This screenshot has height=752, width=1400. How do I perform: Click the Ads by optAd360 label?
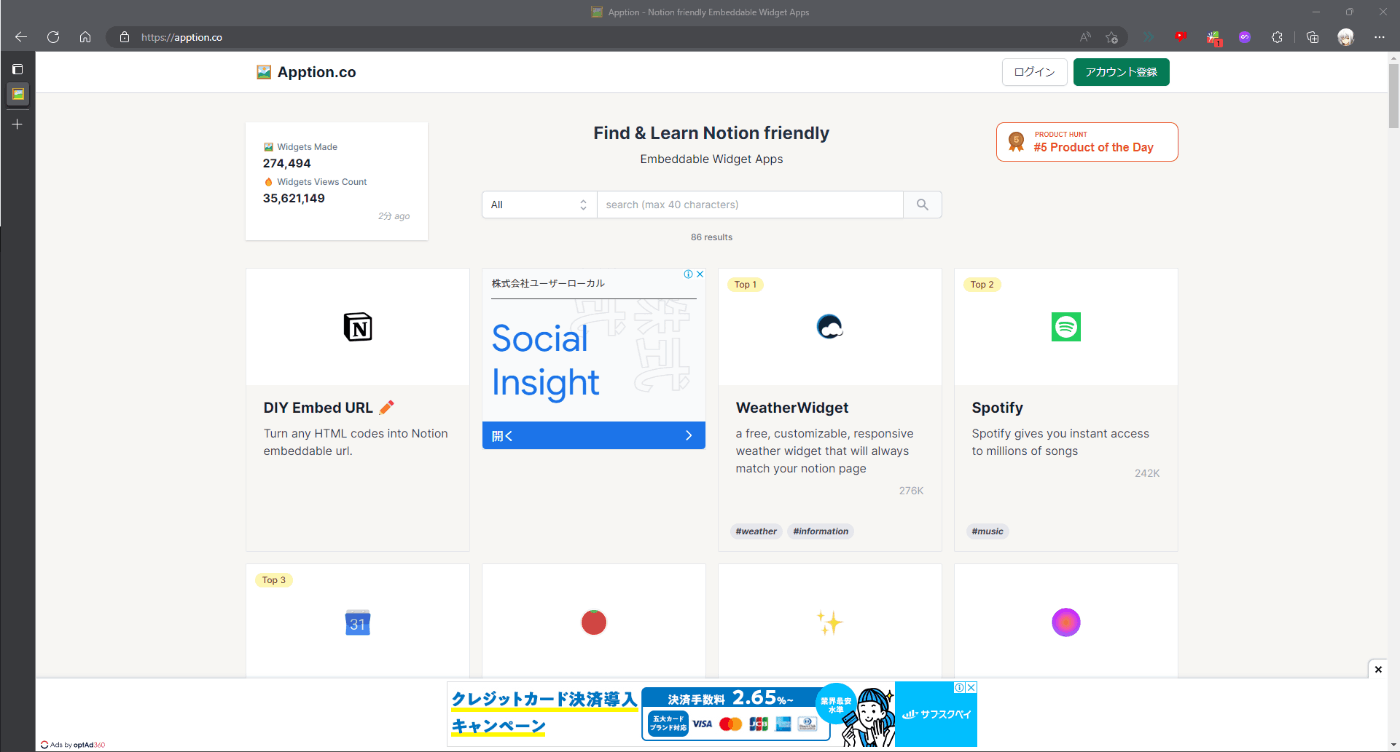click(x=73, y=744)
